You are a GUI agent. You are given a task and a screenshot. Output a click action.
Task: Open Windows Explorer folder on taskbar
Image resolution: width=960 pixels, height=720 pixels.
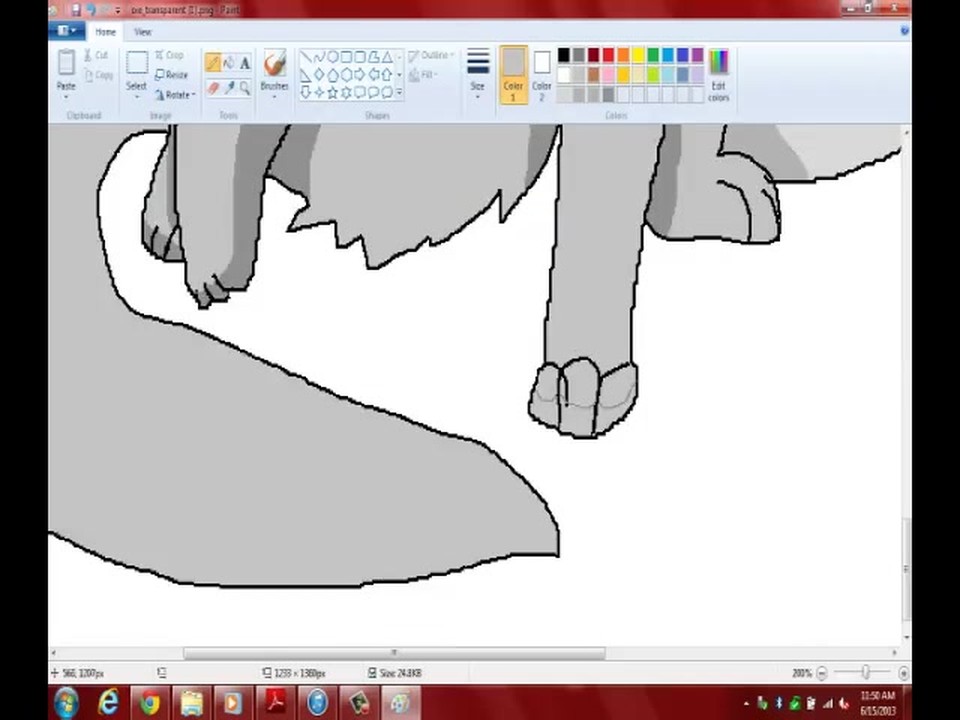pos(191,703)
